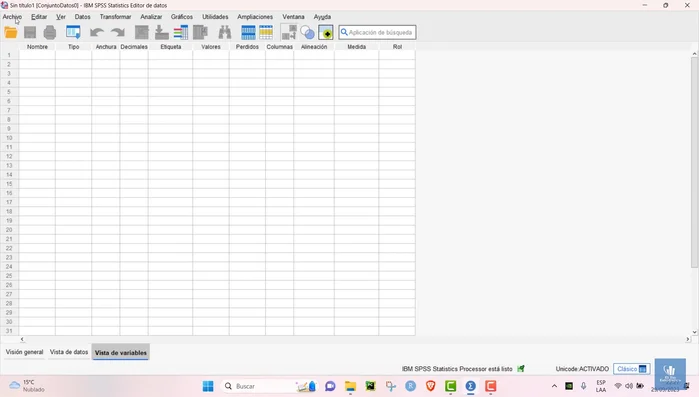Click the overlapping circles variable sets icon
This screenshot has height=397, width=699.
pyautogui.click(x=307, y=33)
